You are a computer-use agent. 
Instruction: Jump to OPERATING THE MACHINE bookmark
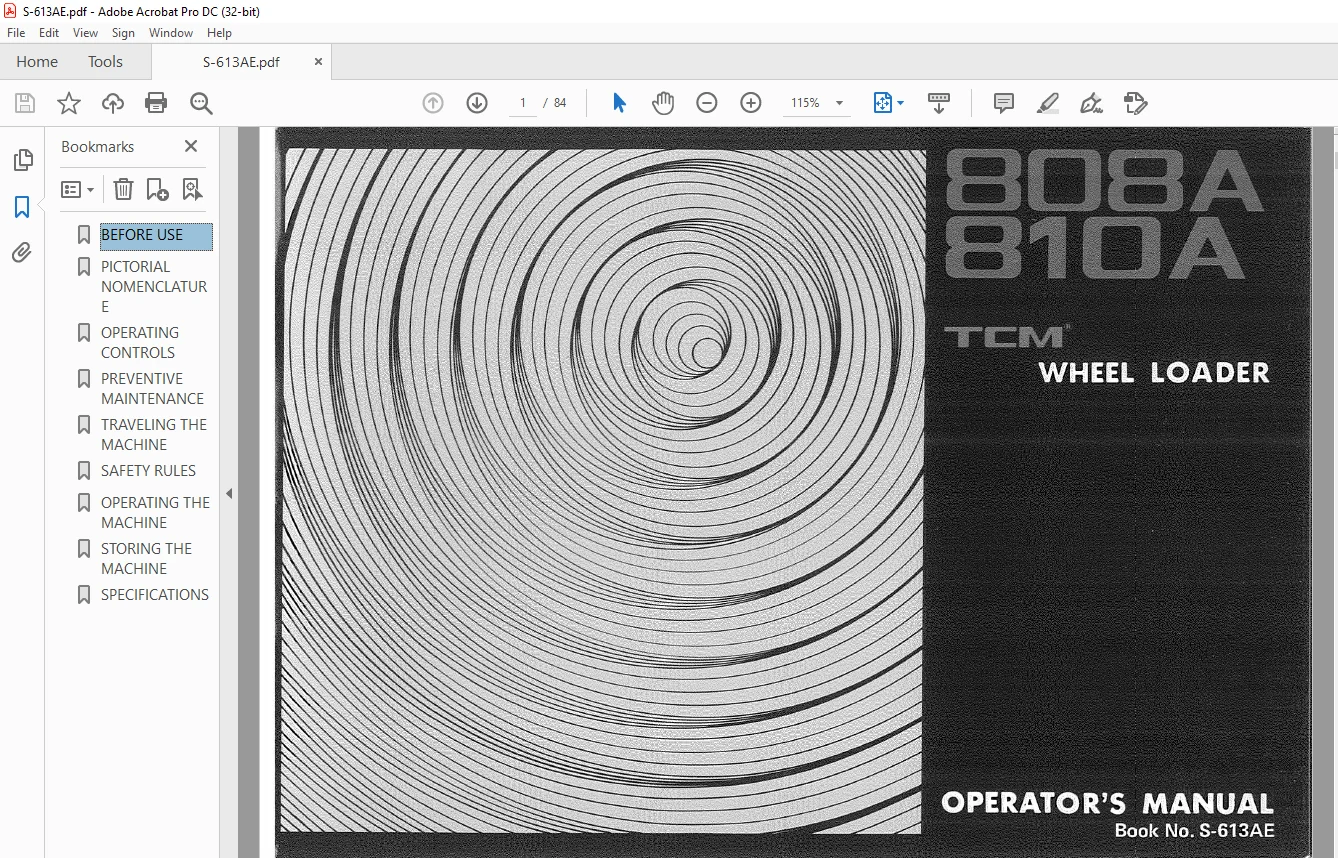155,513
